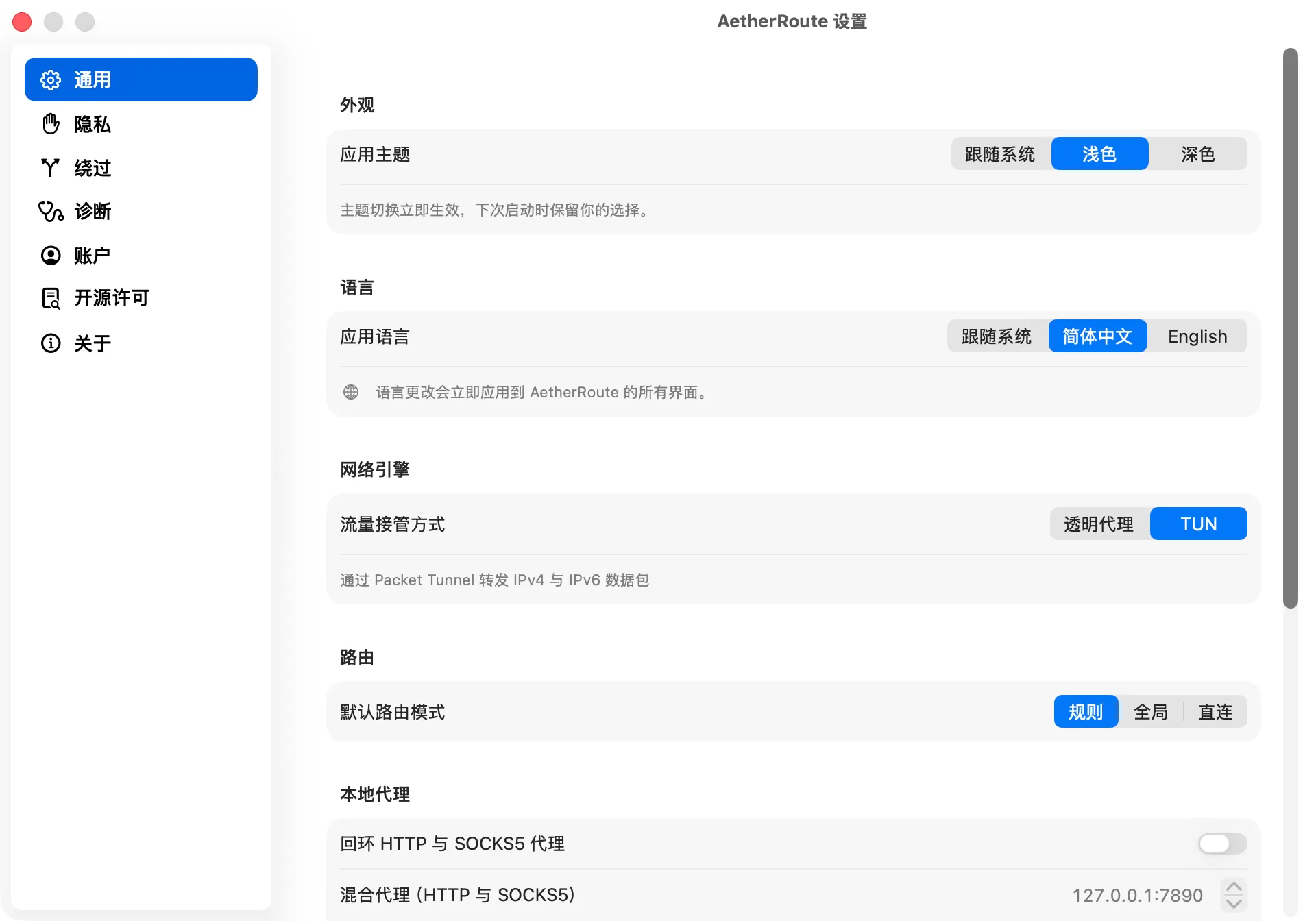Choose 规则 routing mode
The height and width of the screenshot is (921, 1316).
[x=1086, y=712]
